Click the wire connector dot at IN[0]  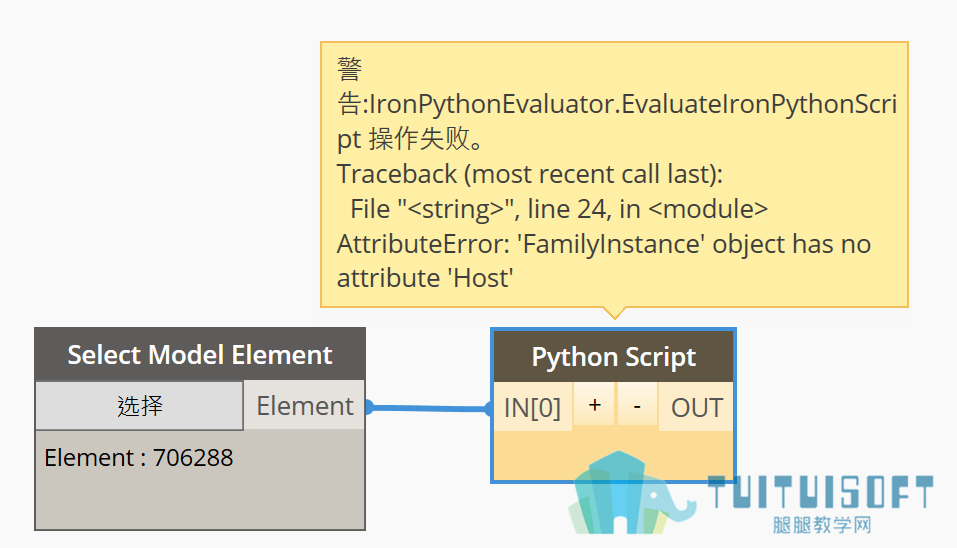488,408
